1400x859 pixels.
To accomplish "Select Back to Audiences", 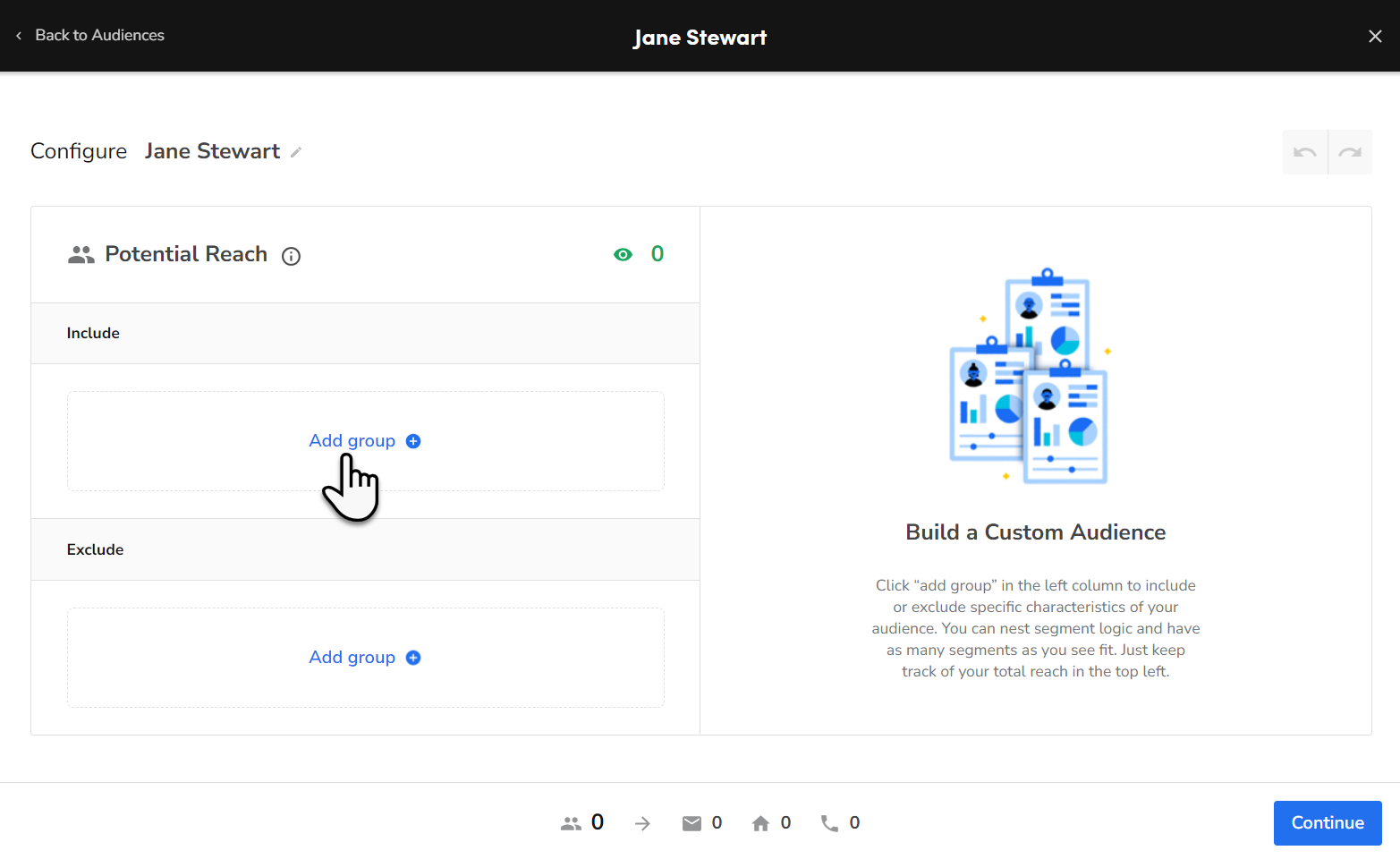I will [99, 35].
